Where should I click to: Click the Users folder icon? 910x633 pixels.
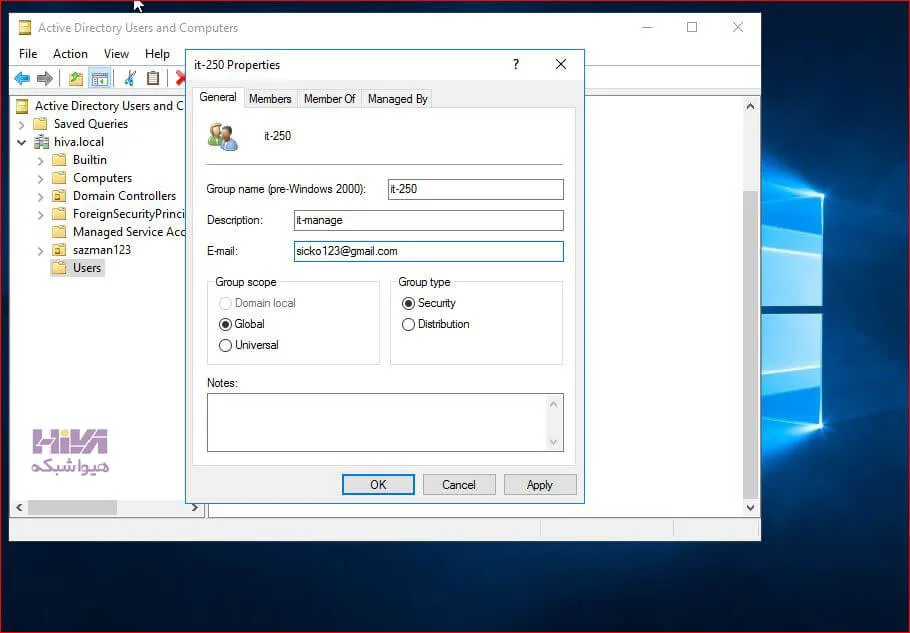click(x=59, y=267)
